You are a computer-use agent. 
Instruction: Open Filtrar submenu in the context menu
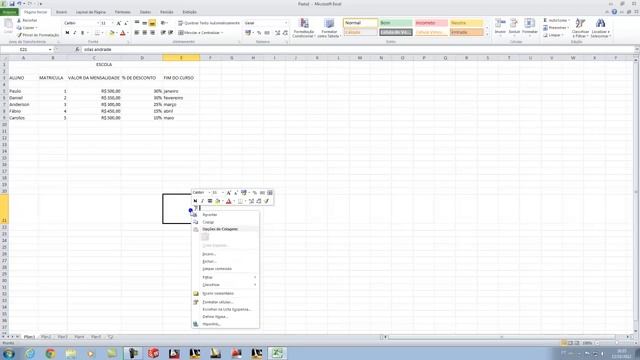click(x=225, y=277)
